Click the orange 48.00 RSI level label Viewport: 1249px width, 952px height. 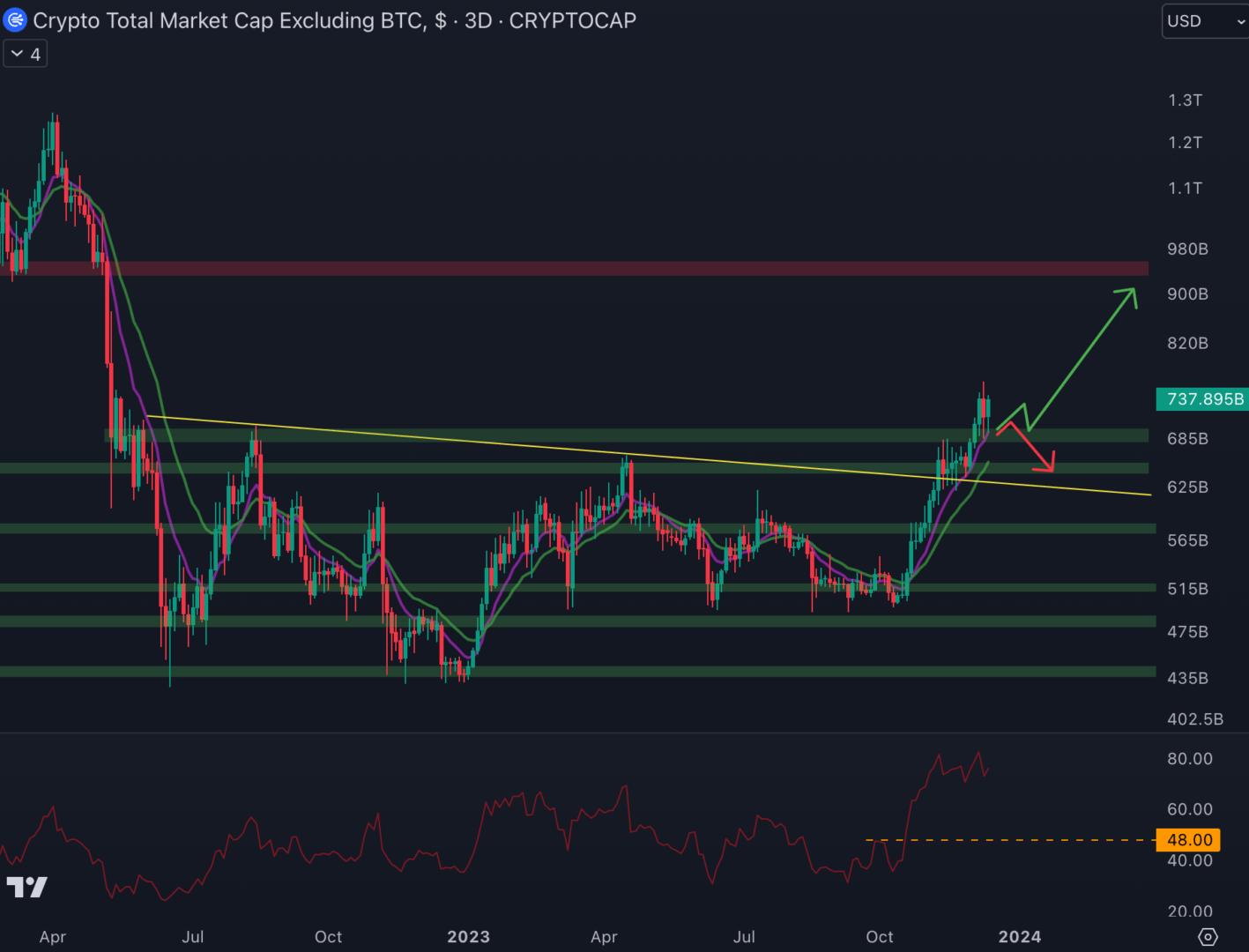coord(1190,840)
